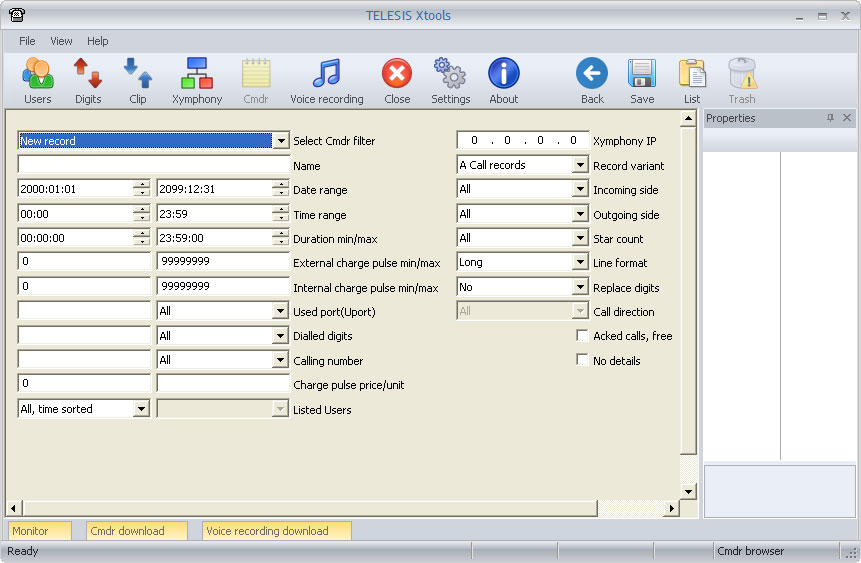Click the Save floppy disk icon
Image resolution: width=861 pixels, height=563 pixels.
pos(642,80)
